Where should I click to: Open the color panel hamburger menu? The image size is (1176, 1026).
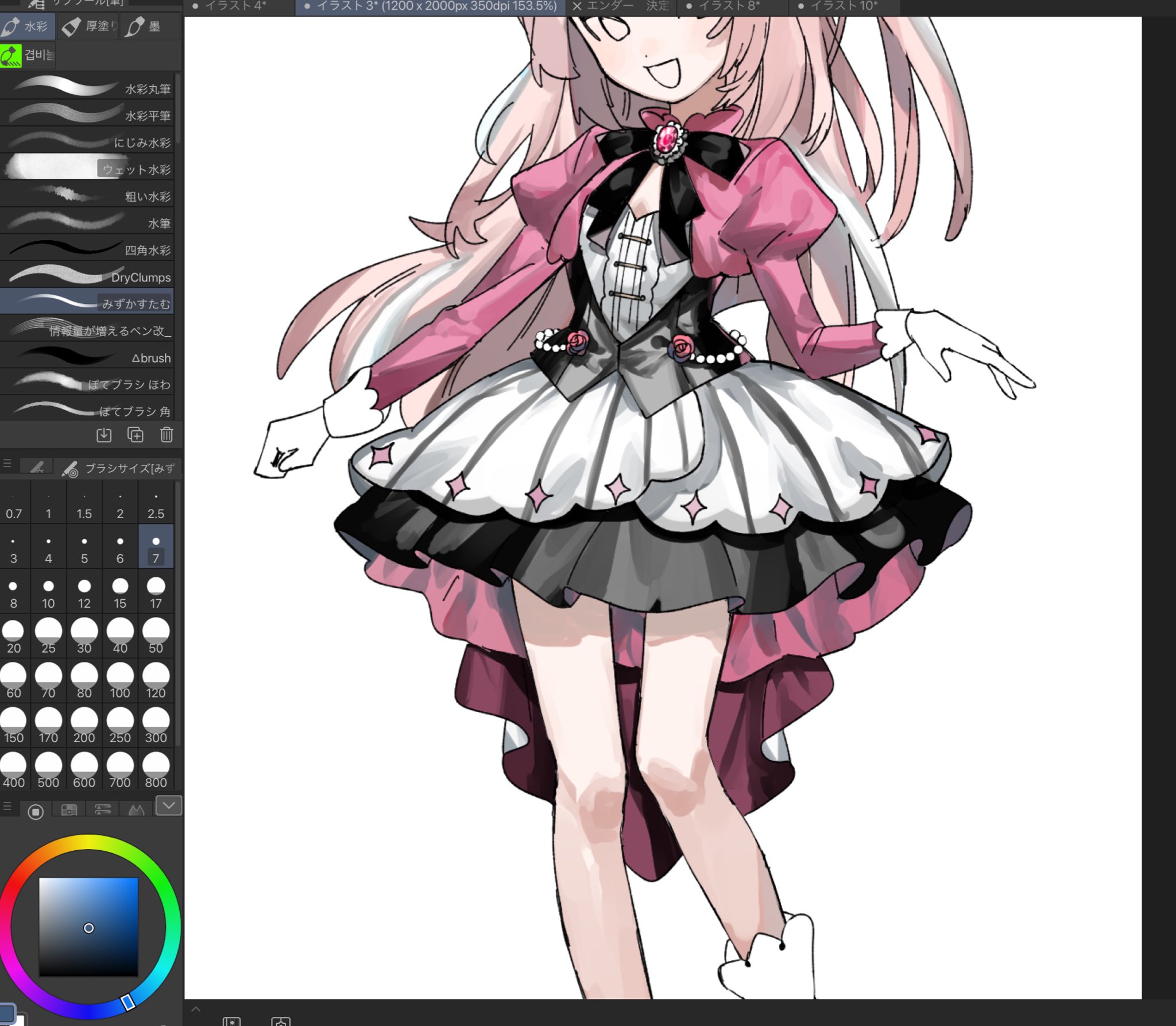click(7, 807)
